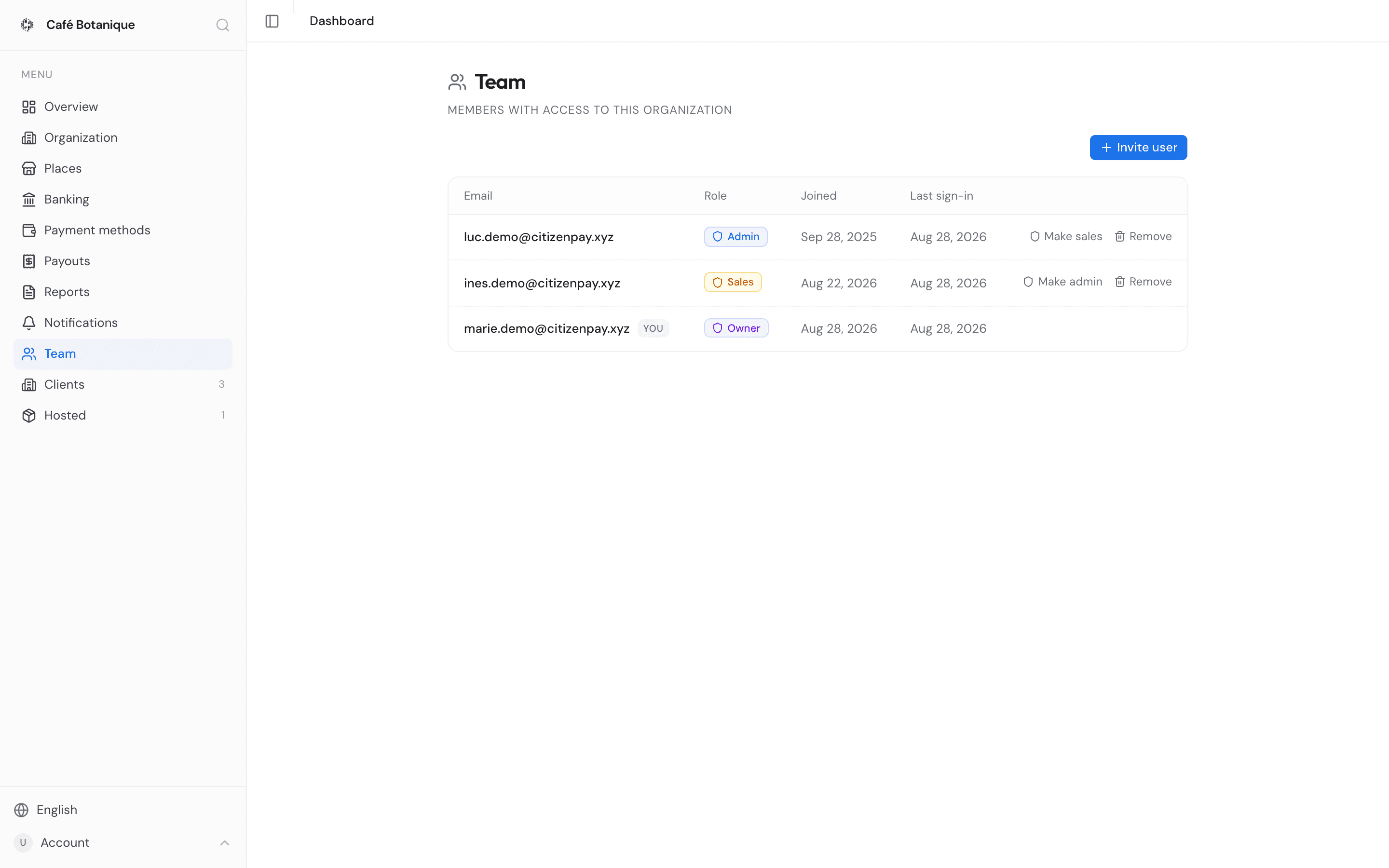Screen dimensions: 1389x868
Task: Click the Aug 22, 2026 joined date
Action: tap(839, 283)
